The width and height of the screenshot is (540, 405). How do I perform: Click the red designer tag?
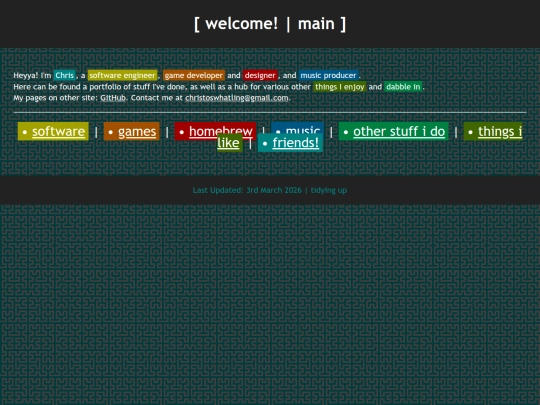(260, 75)
